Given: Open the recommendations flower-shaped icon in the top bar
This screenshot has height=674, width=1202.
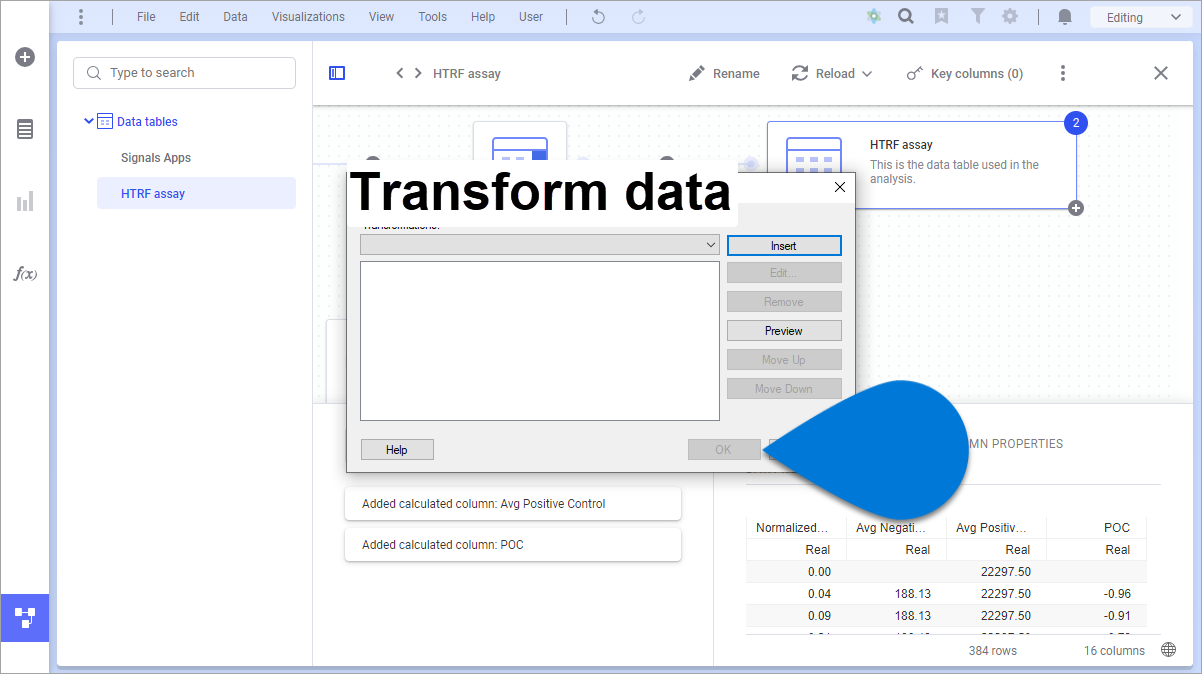Looking at the screenshot, I should coord(874,17).
